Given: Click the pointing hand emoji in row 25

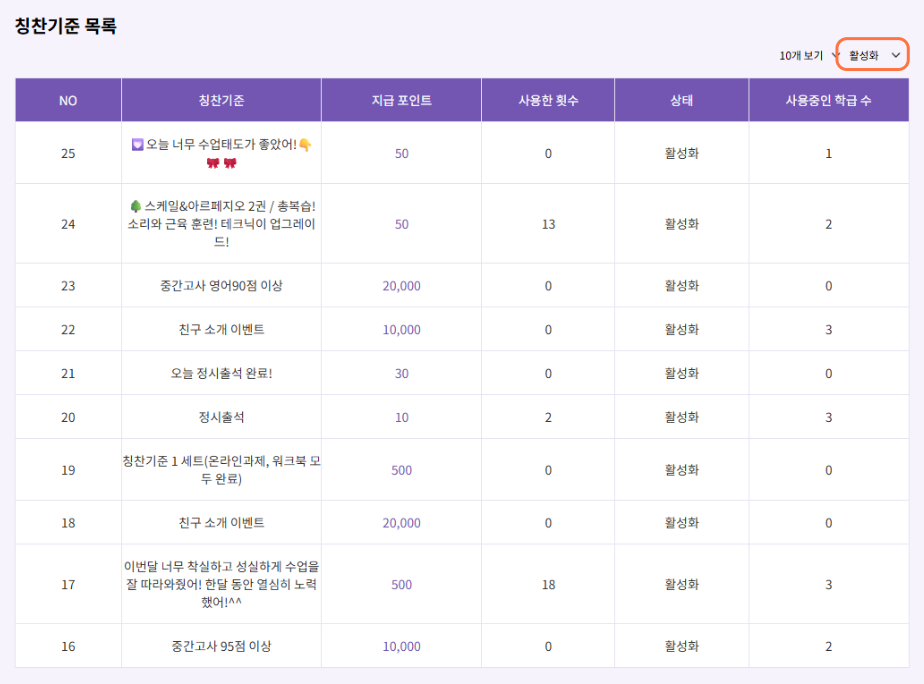Looking at the screenshot, I should [305, 145].
